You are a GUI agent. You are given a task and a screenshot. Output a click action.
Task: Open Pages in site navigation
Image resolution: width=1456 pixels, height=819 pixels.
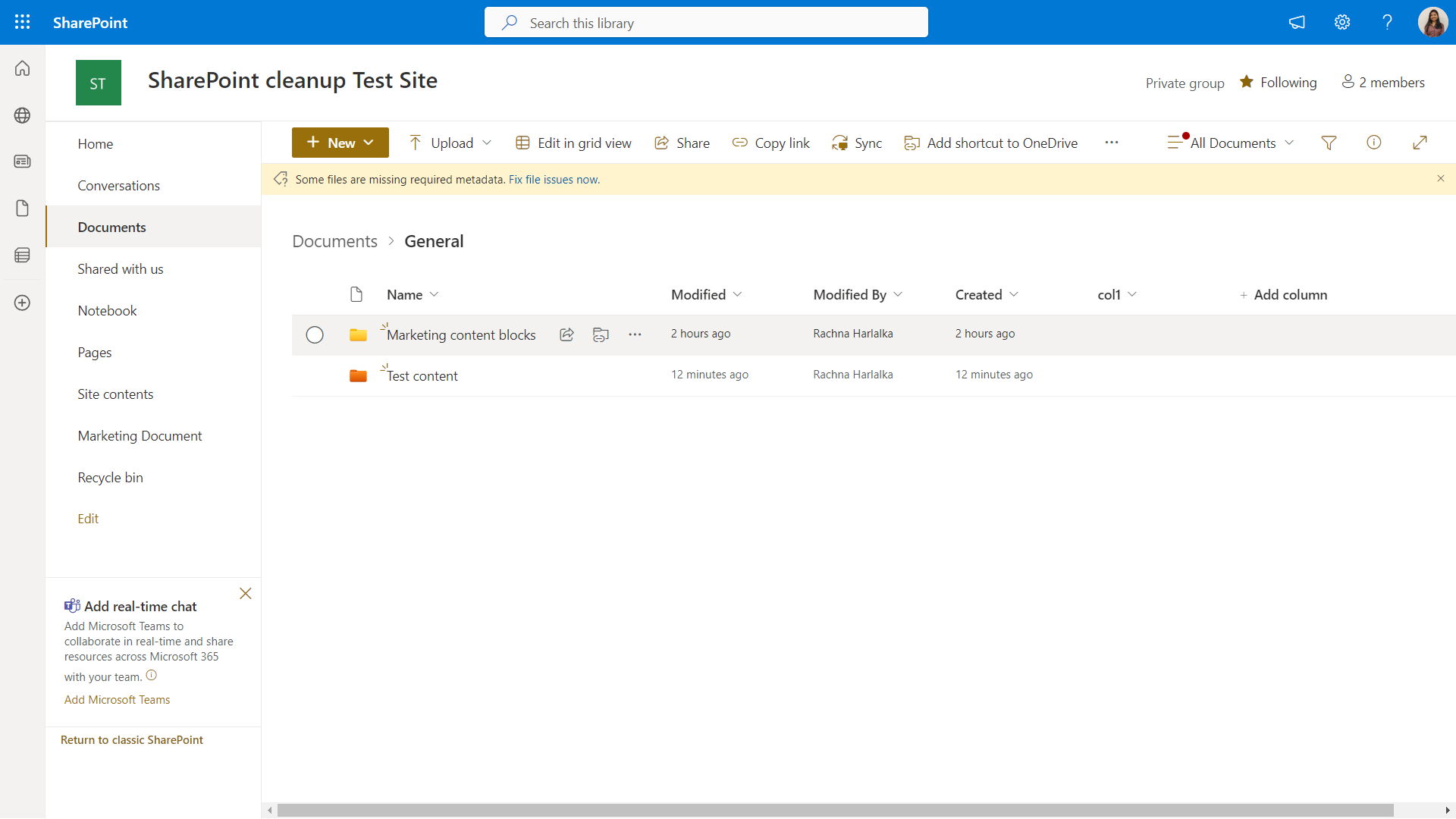94,352
